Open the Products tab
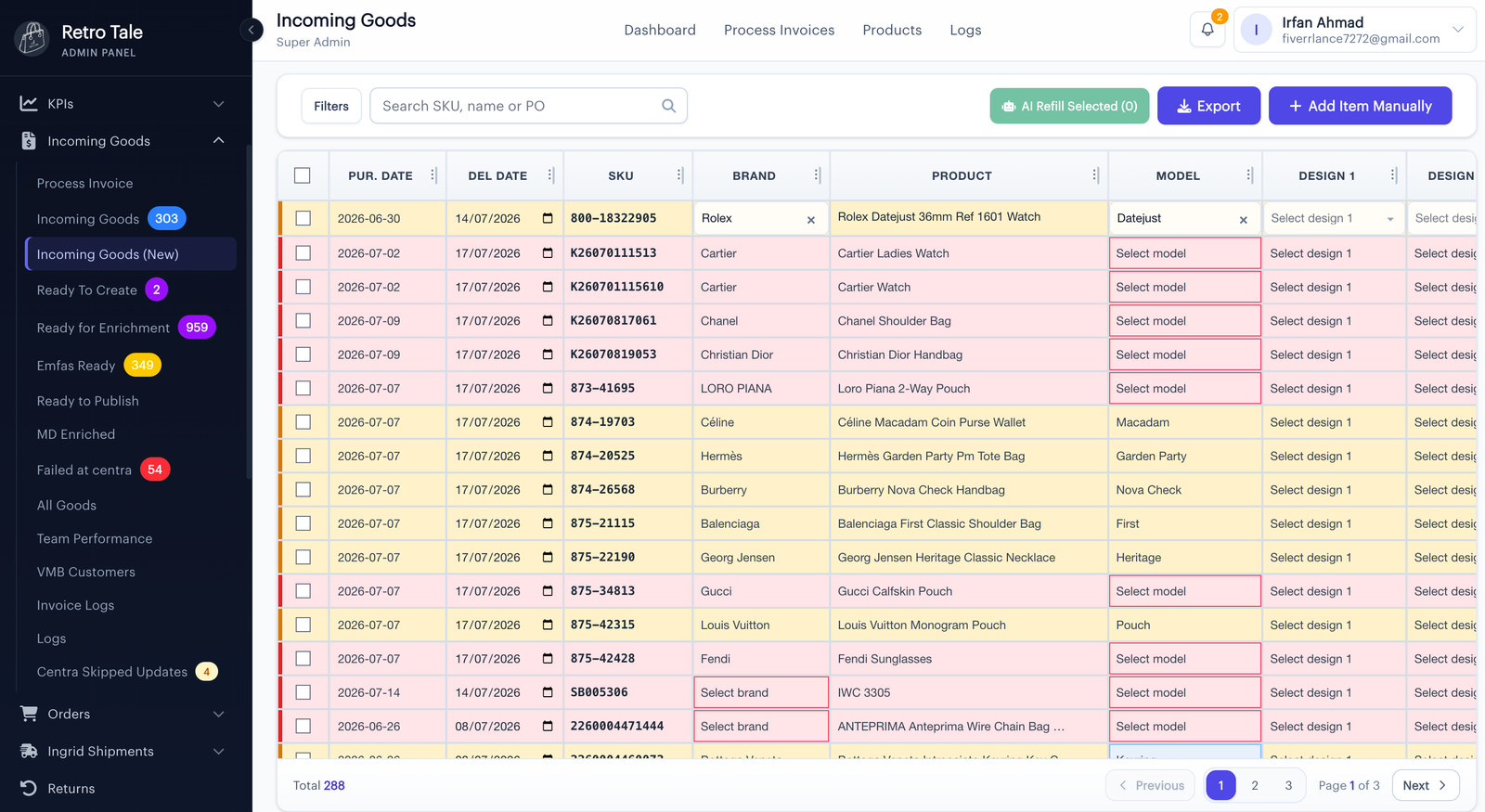The height and width of the screenshot is (812, 1485). click(x=892, y=30)
